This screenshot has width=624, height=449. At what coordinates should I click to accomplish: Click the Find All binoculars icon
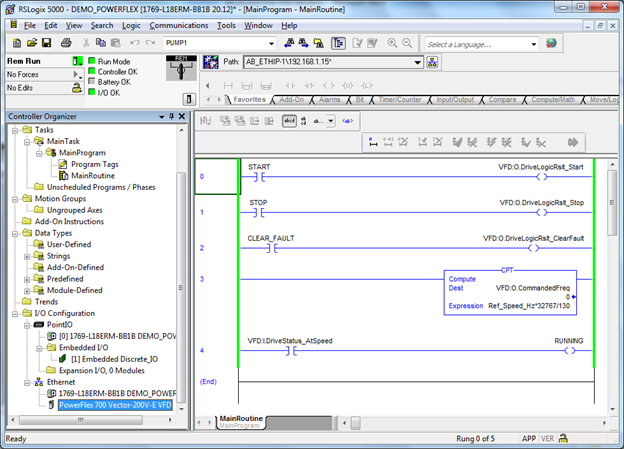click(318, 43)
